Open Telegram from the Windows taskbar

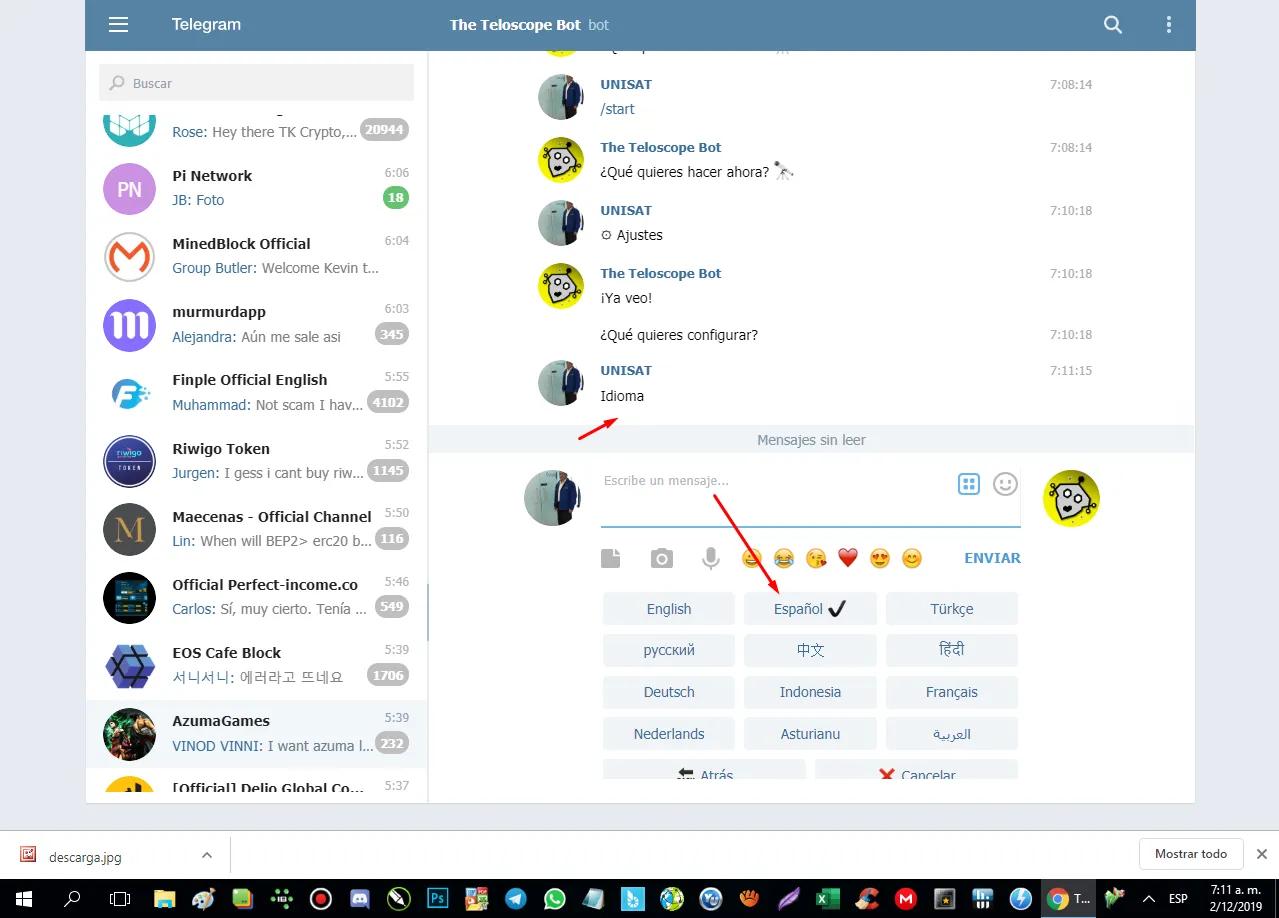pyautogui.click(x=516, y=898)
